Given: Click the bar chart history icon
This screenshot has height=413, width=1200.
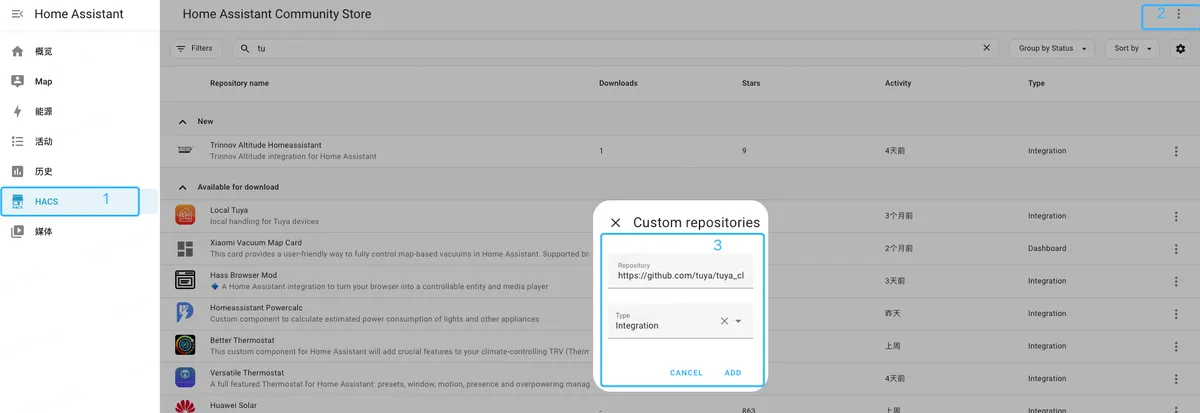Looking at the screenshot, I should point(17,171).
